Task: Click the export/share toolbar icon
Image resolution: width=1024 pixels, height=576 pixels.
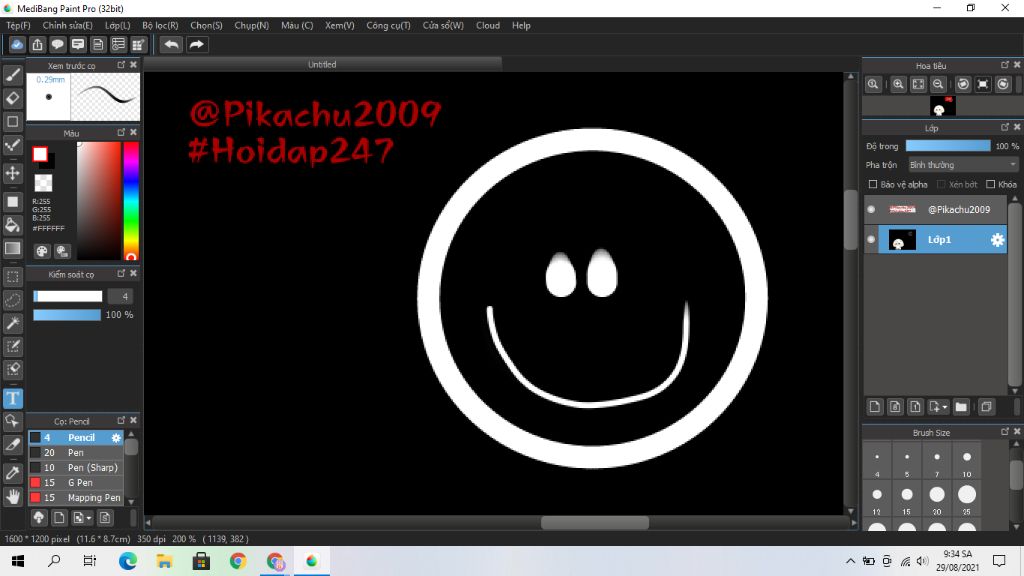Action: coord(37,44)
